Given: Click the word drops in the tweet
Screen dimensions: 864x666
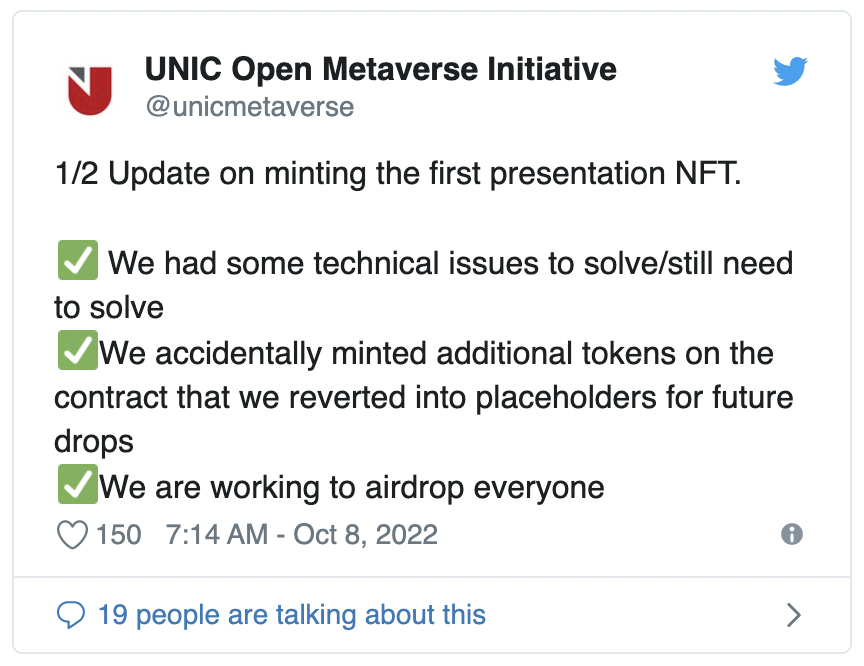Looking at the screenshot, I should click(94, 442).
